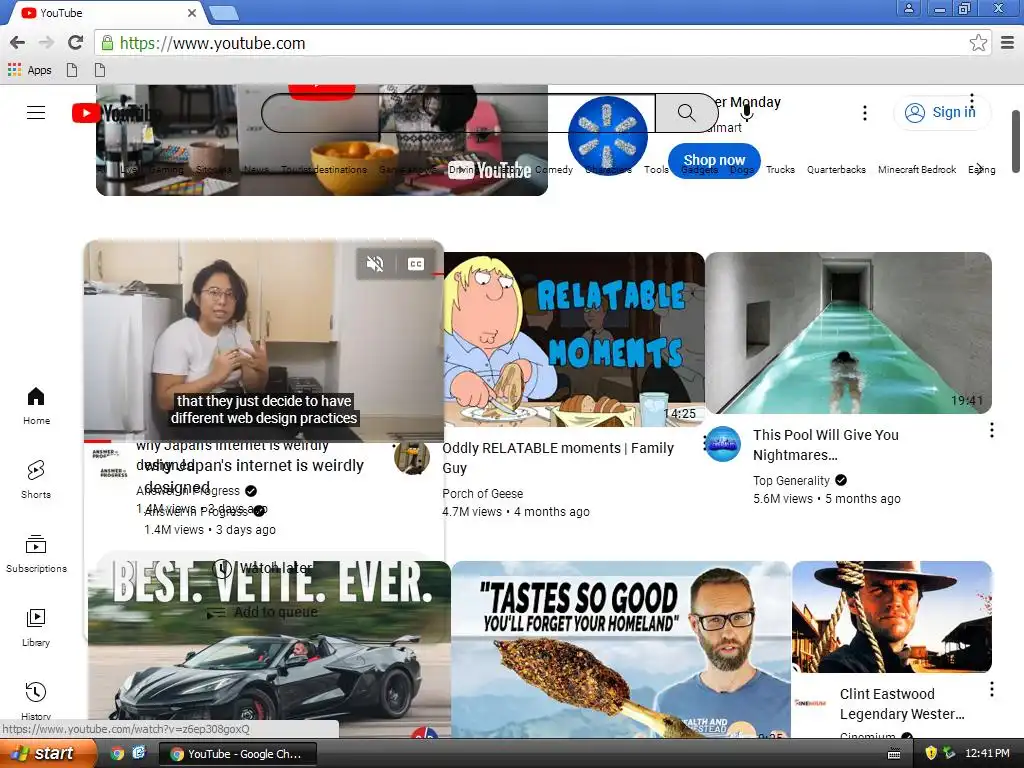Bookmark this page with star icon

978,43
